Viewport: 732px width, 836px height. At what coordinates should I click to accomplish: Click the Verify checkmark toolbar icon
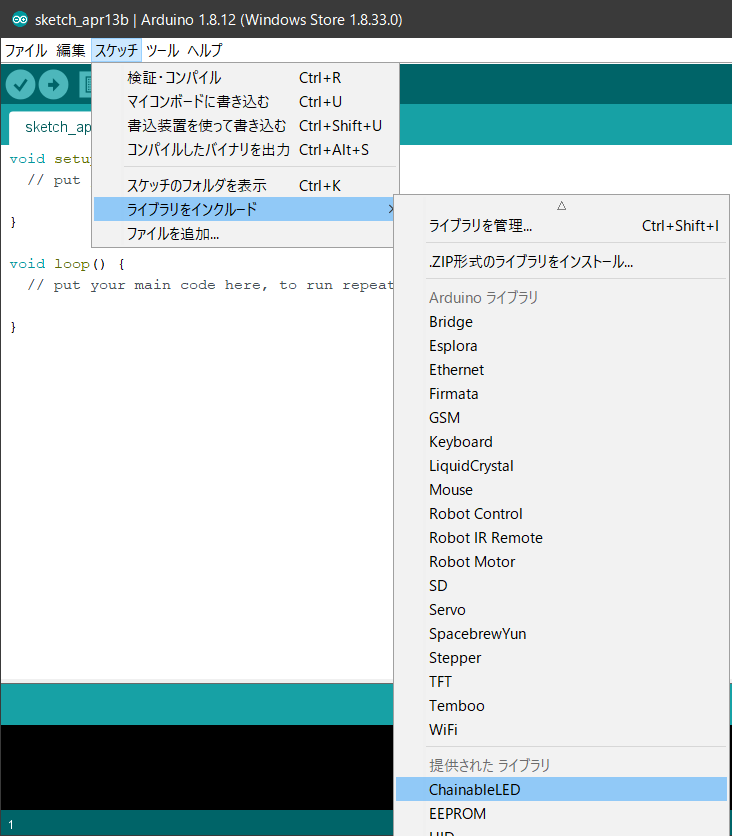(x=20, y=85)
